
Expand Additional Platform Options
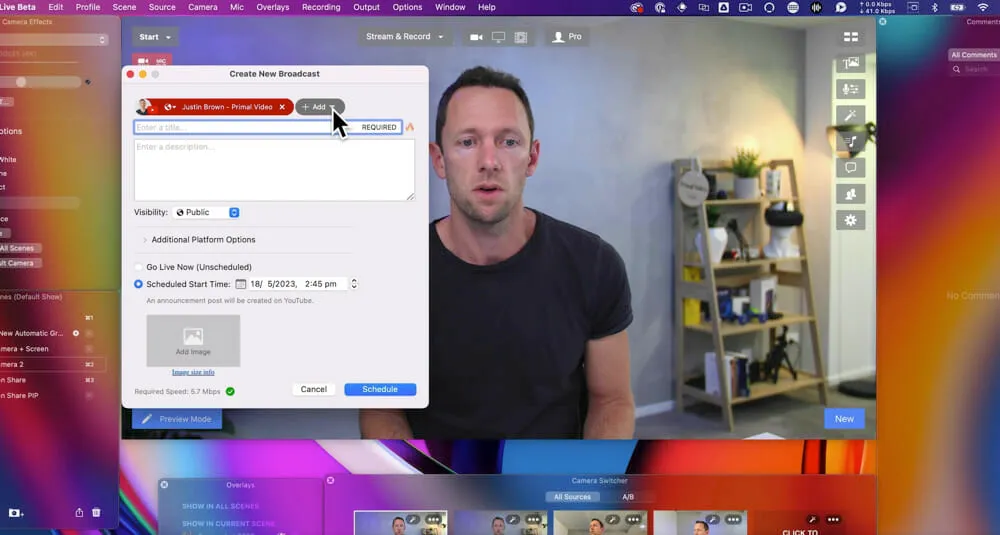point(203,240)
